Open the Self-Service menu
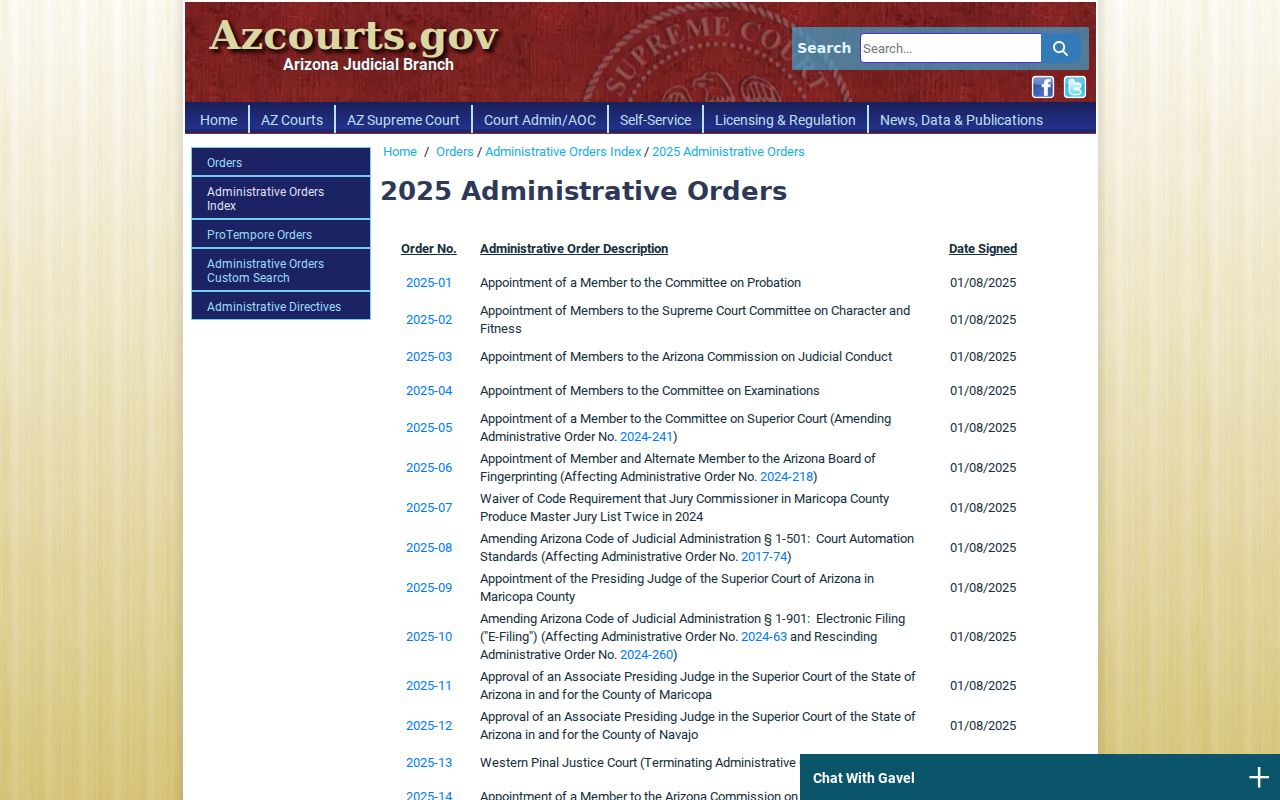1280x800 pixels. tap(655, 120)
